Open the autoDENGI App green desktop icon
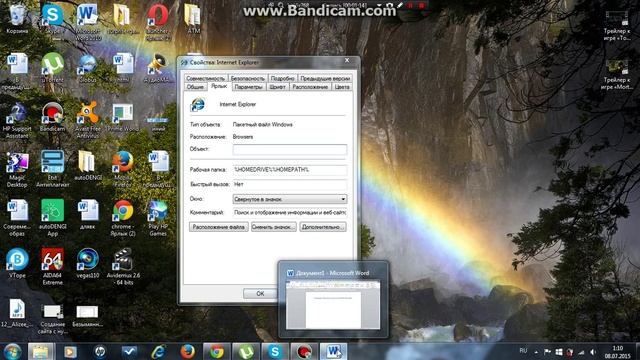Image resolution: width=640 pixels, height=360 pixels. coord(53,218)
